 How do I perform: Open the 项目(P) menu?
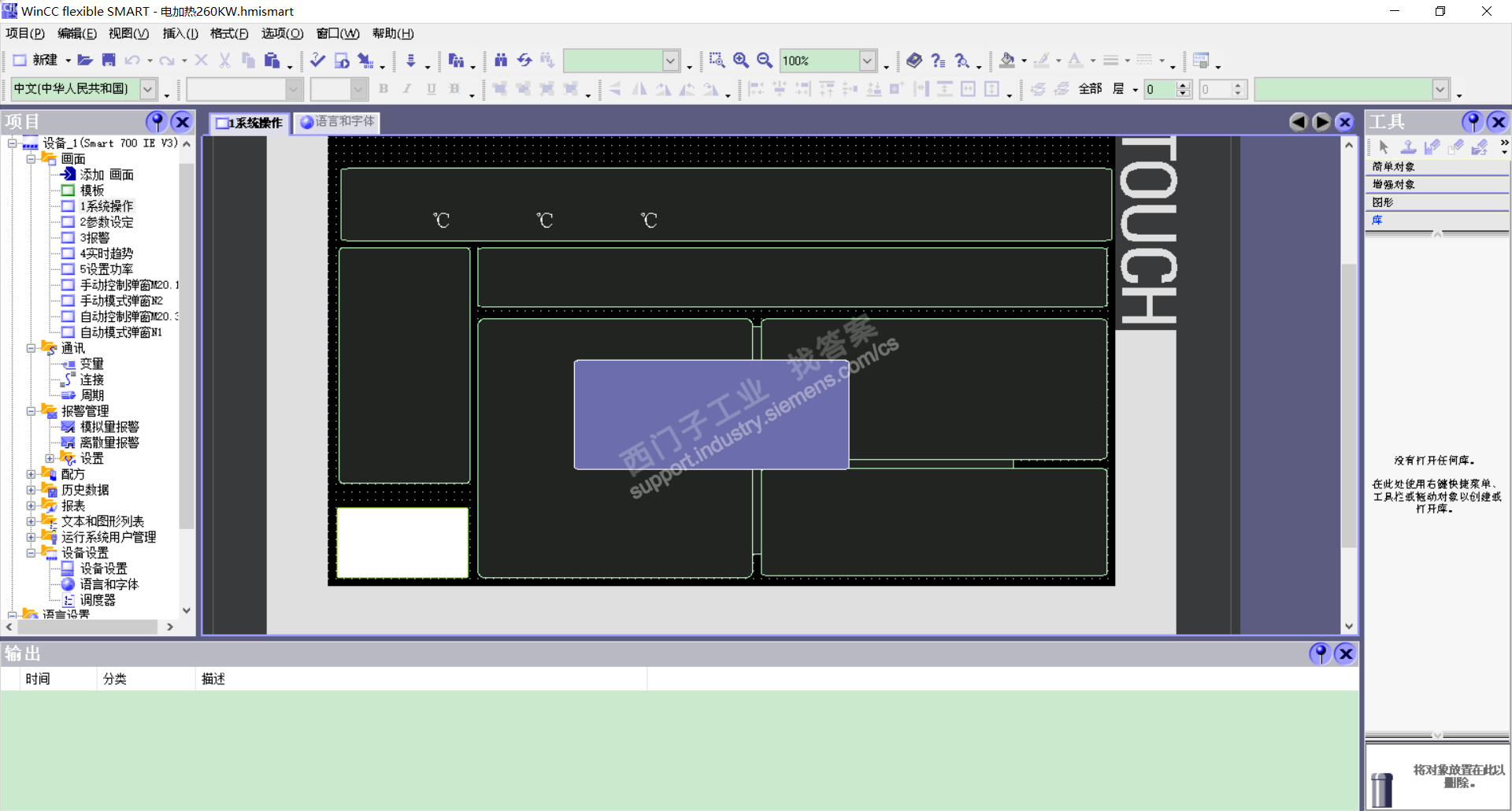(x=25, y=33)
